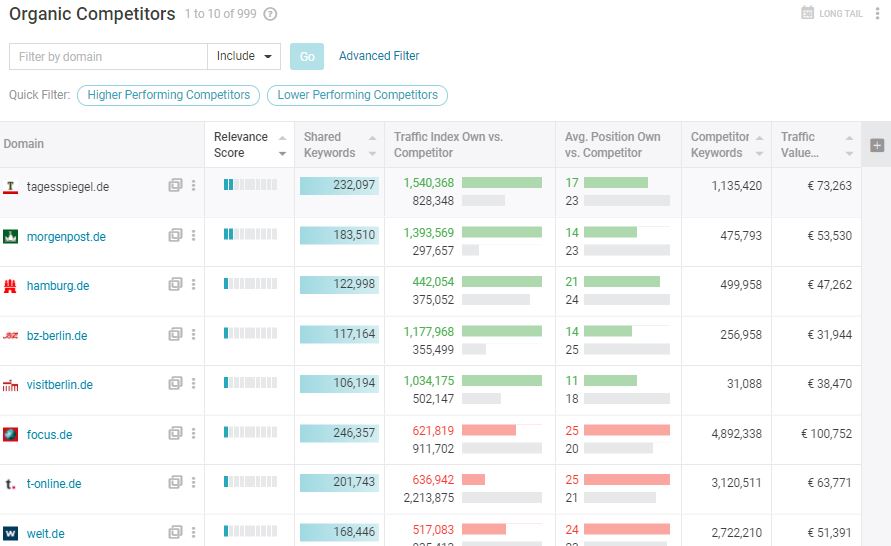Open the Include filter dropdown
The width and height of the screenshot is (891, 546).
point(244,56)
